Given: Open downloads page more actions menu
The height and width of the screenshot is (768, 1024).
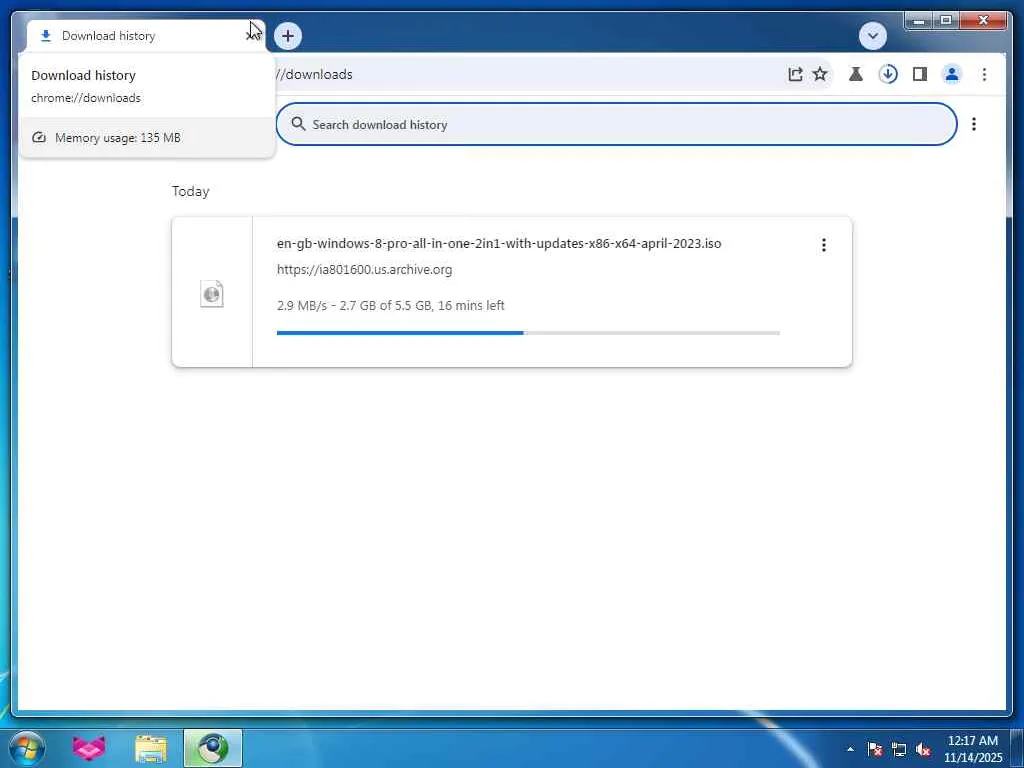Looking at the screenshot, I should point(974,124).
